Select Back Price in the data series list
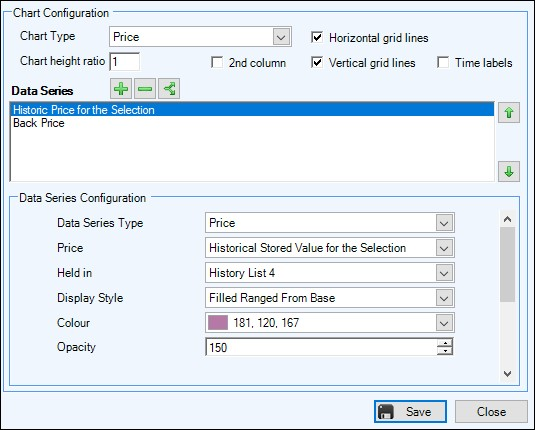The image size is (535, 430). pos(39,123)
